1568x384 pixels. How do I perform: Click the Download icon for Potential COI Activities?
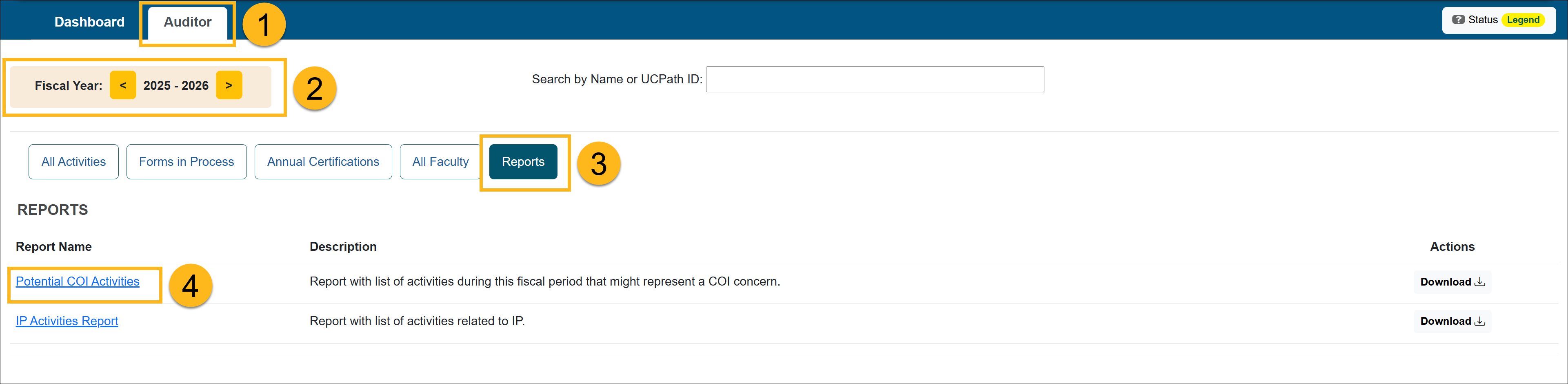[x=1480, y=281]
